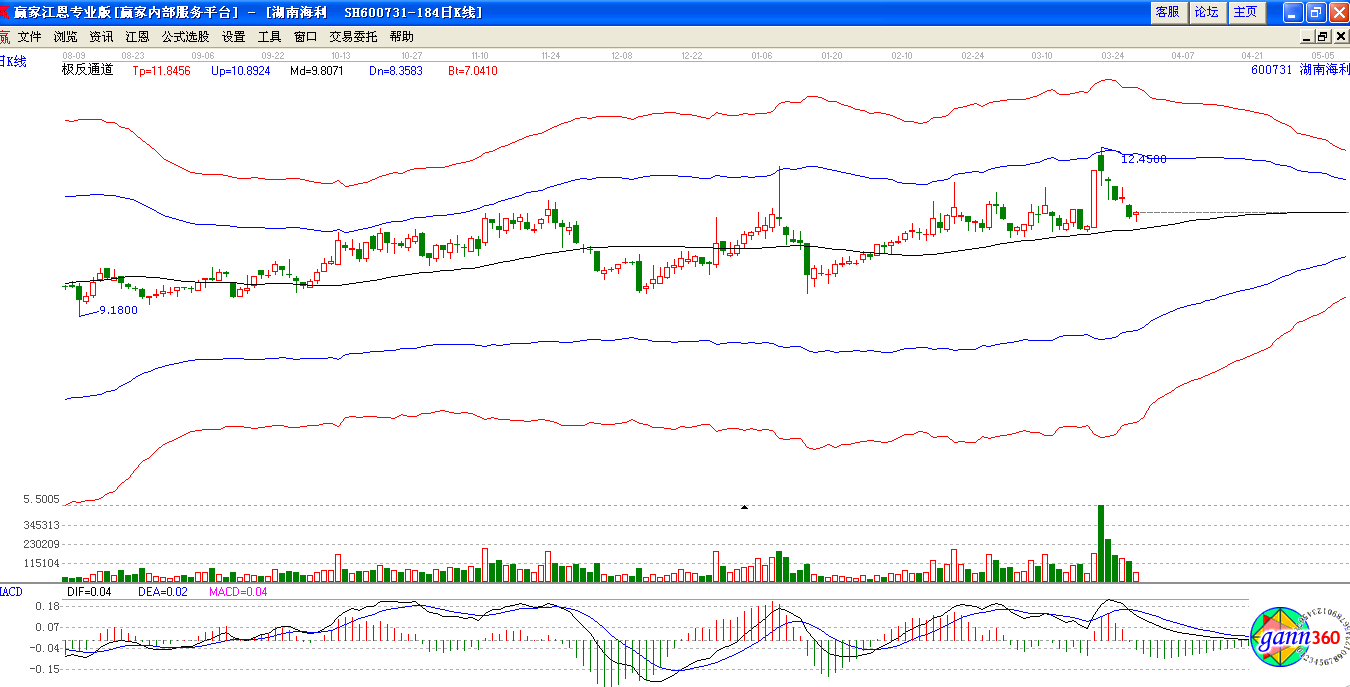The image size is (1350, 687).
Task: Close the inner 日K线 chart window
Action: 1340,36
